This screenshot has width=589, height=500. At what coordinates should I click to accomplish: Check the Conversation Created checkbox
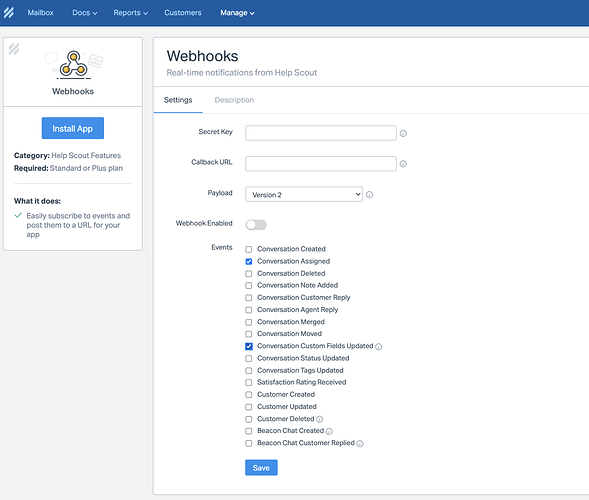point(249,249)
